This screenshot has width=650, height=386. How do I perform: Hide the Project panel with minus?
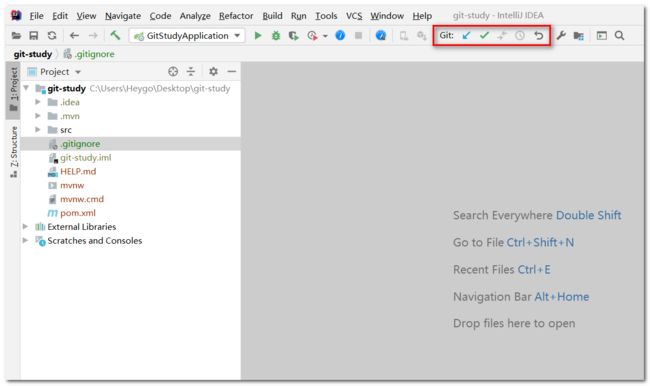[232, 72]
